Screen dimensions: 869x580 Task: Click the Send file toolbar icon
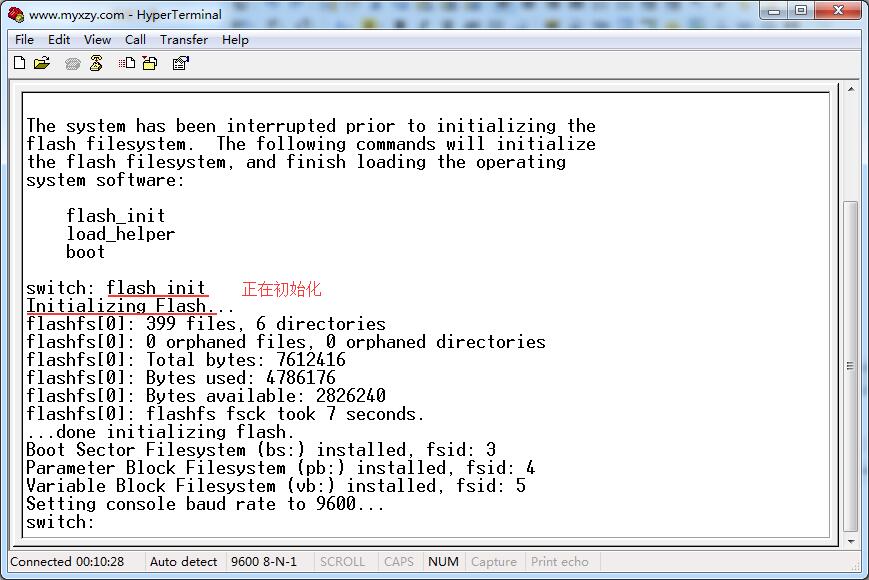tap(127, 63)
